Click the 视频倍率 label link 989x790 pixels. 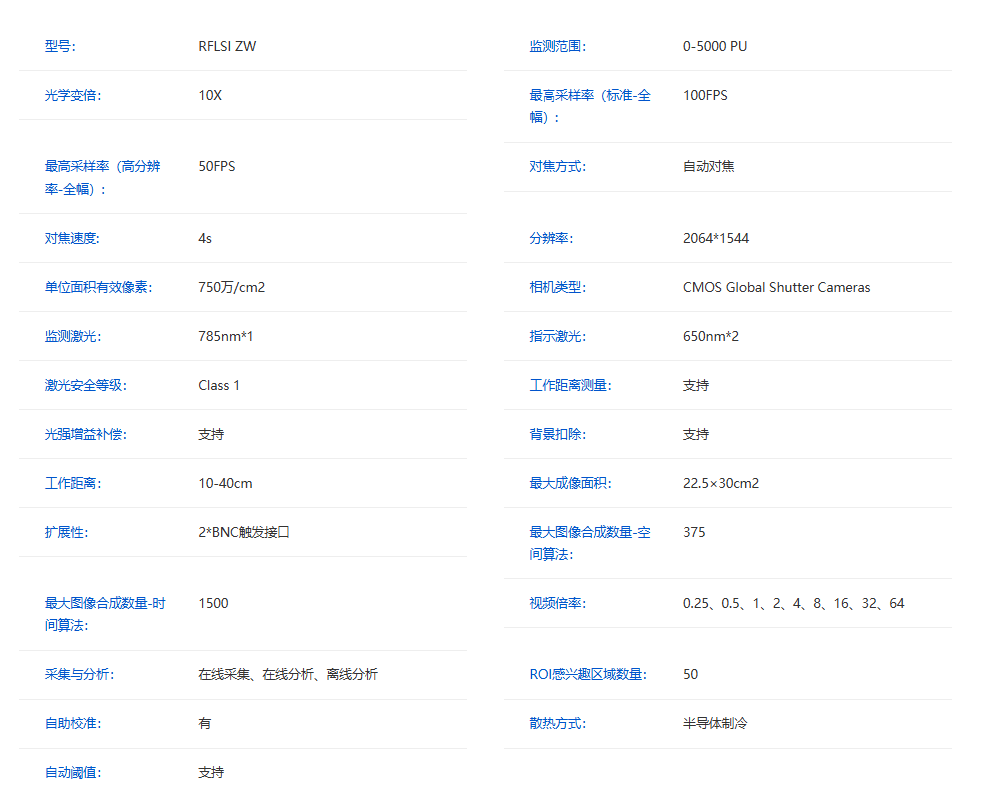(x=556, y=603)
